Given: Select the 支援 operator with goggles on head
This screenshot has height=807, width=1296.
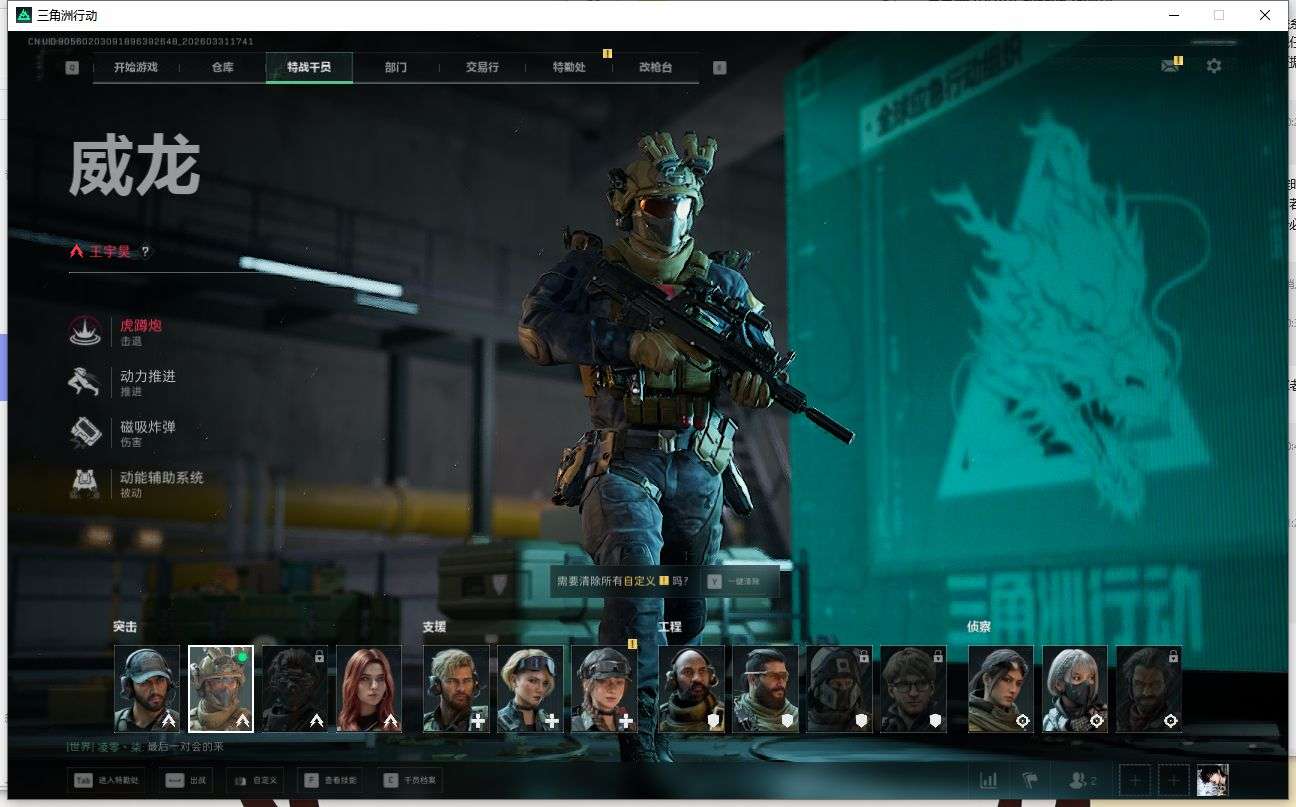Looking at the screenshot, I should [530, 689].
